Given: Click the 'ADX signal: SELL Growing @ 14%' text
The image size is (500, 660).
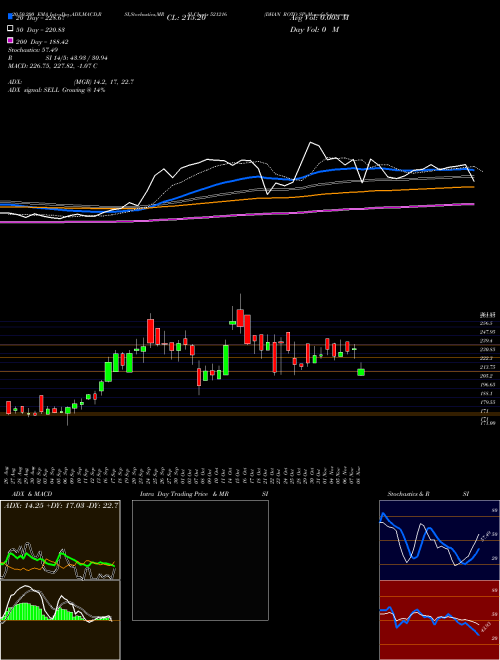Looking at the screenshot, I should pos(57,90).
